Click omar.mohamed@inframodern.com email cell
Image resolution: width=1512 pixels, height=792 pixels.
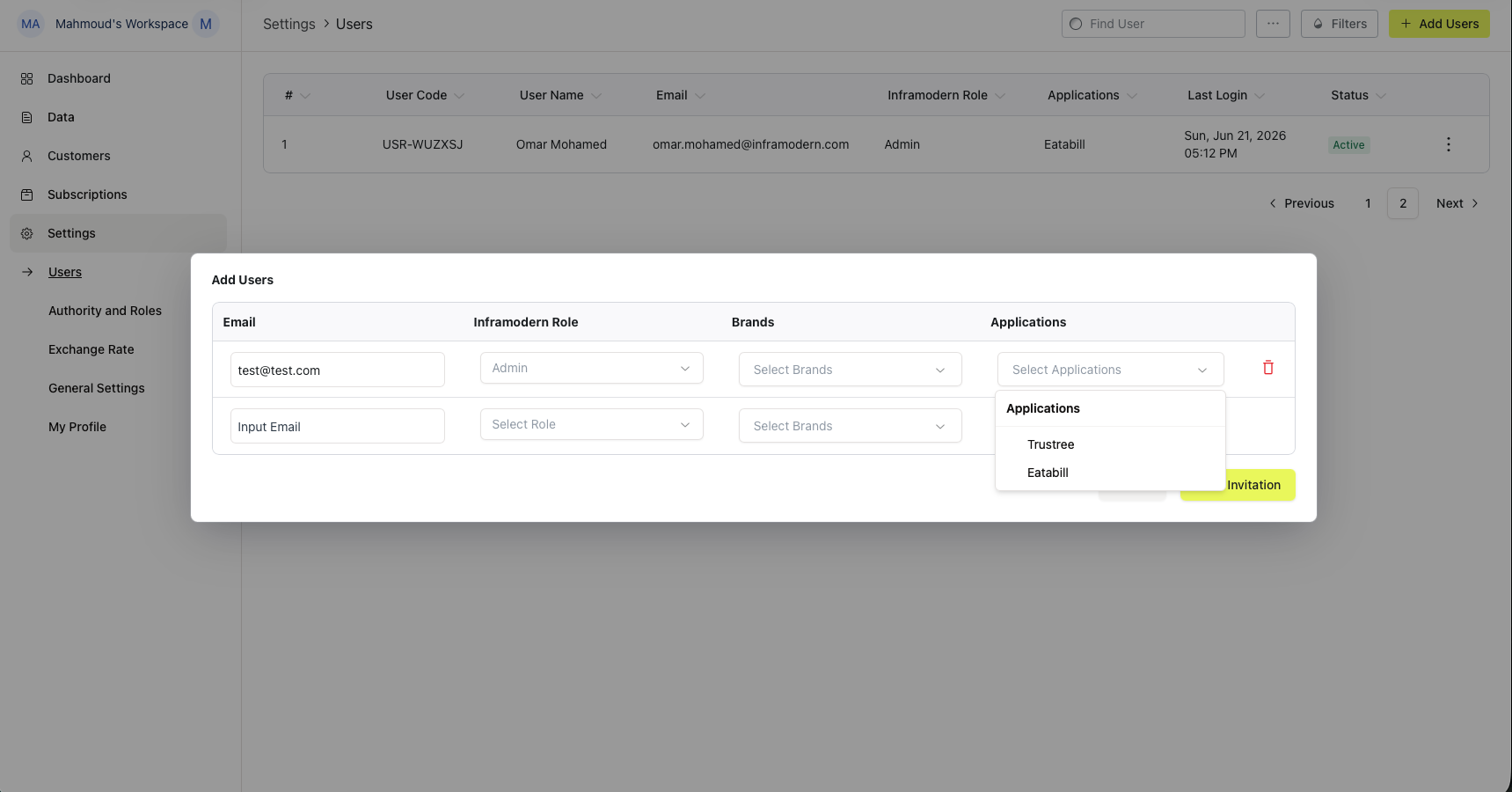[x=750, y=144]
